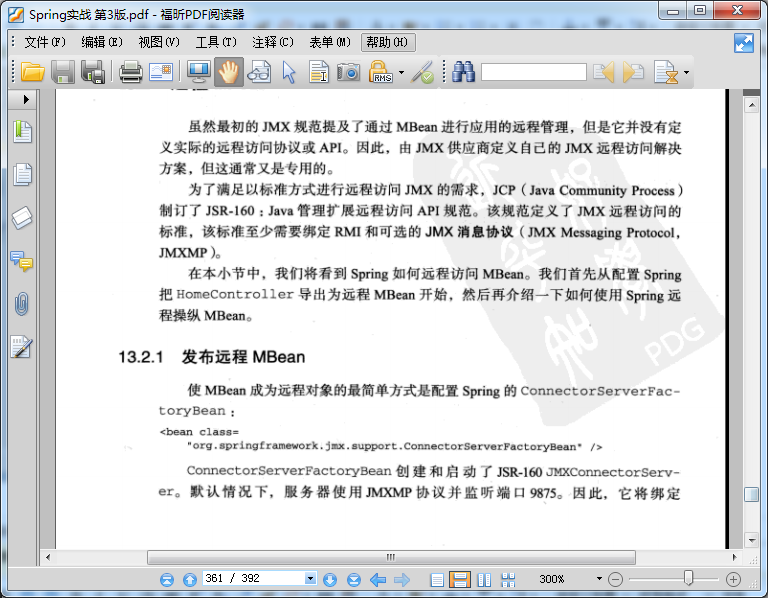Click the search text field
Viewport: 768px width, 598px height.
[x=534, y=72]
